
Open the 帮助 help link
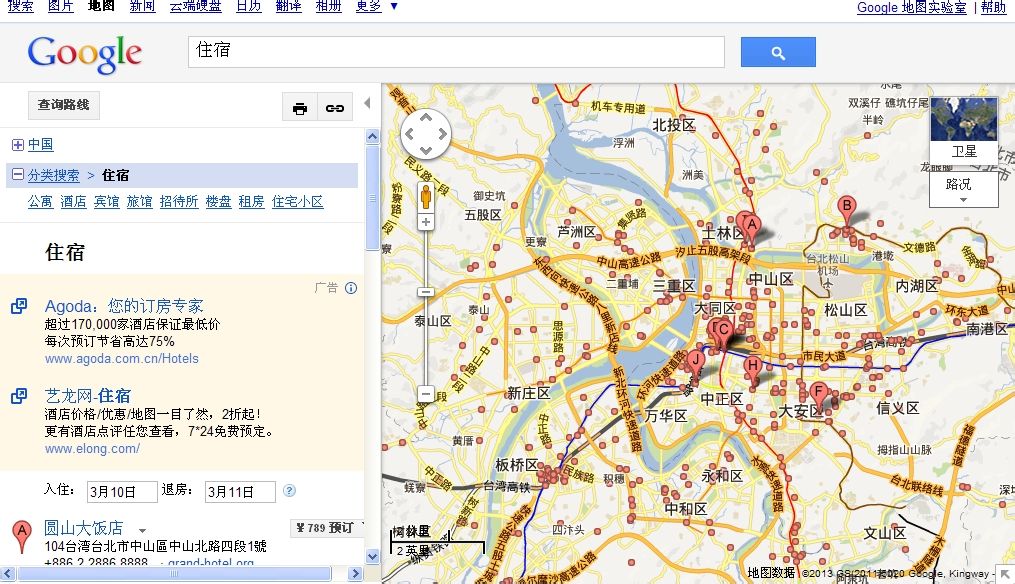[994, 7]
